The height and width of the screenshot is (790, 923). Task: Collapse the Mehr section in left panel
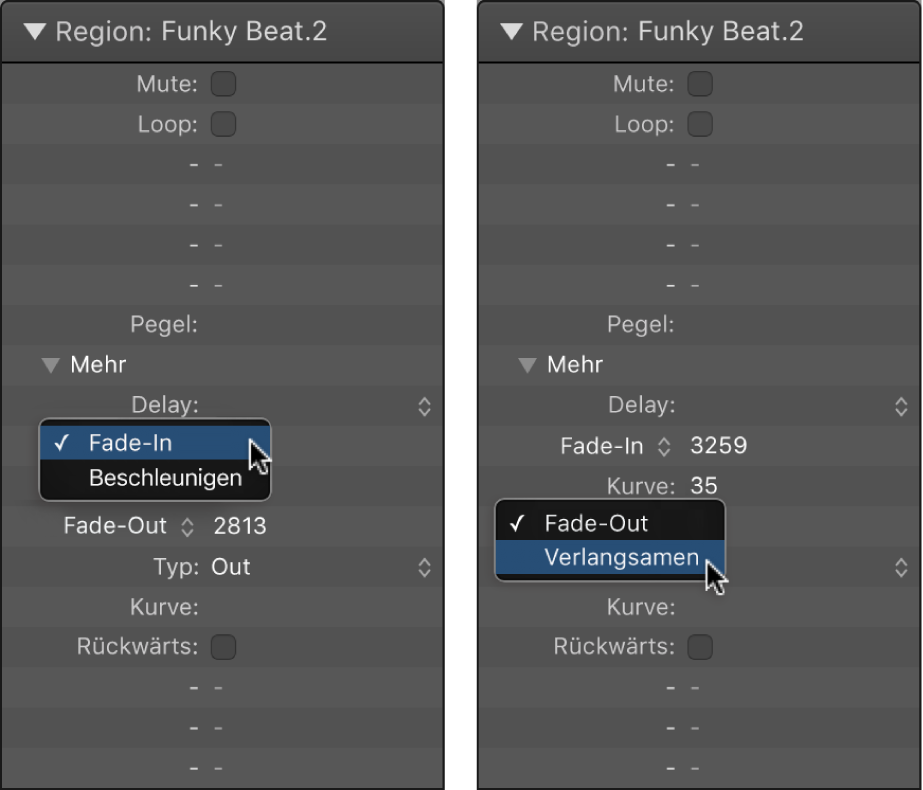pos(51,365)
